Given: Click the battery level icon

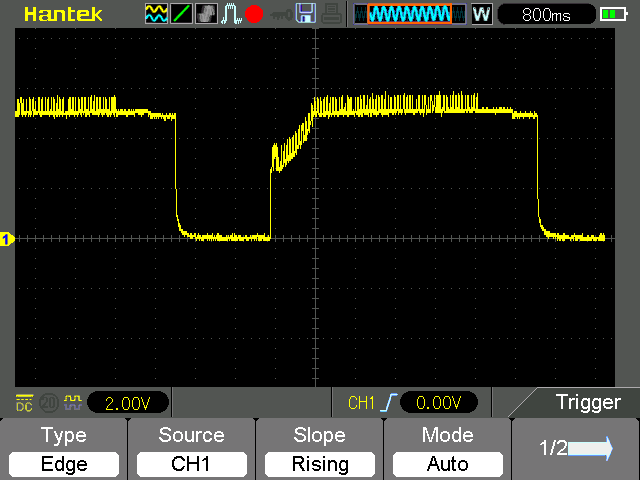Looking at the screenshot, I should 613,15.
